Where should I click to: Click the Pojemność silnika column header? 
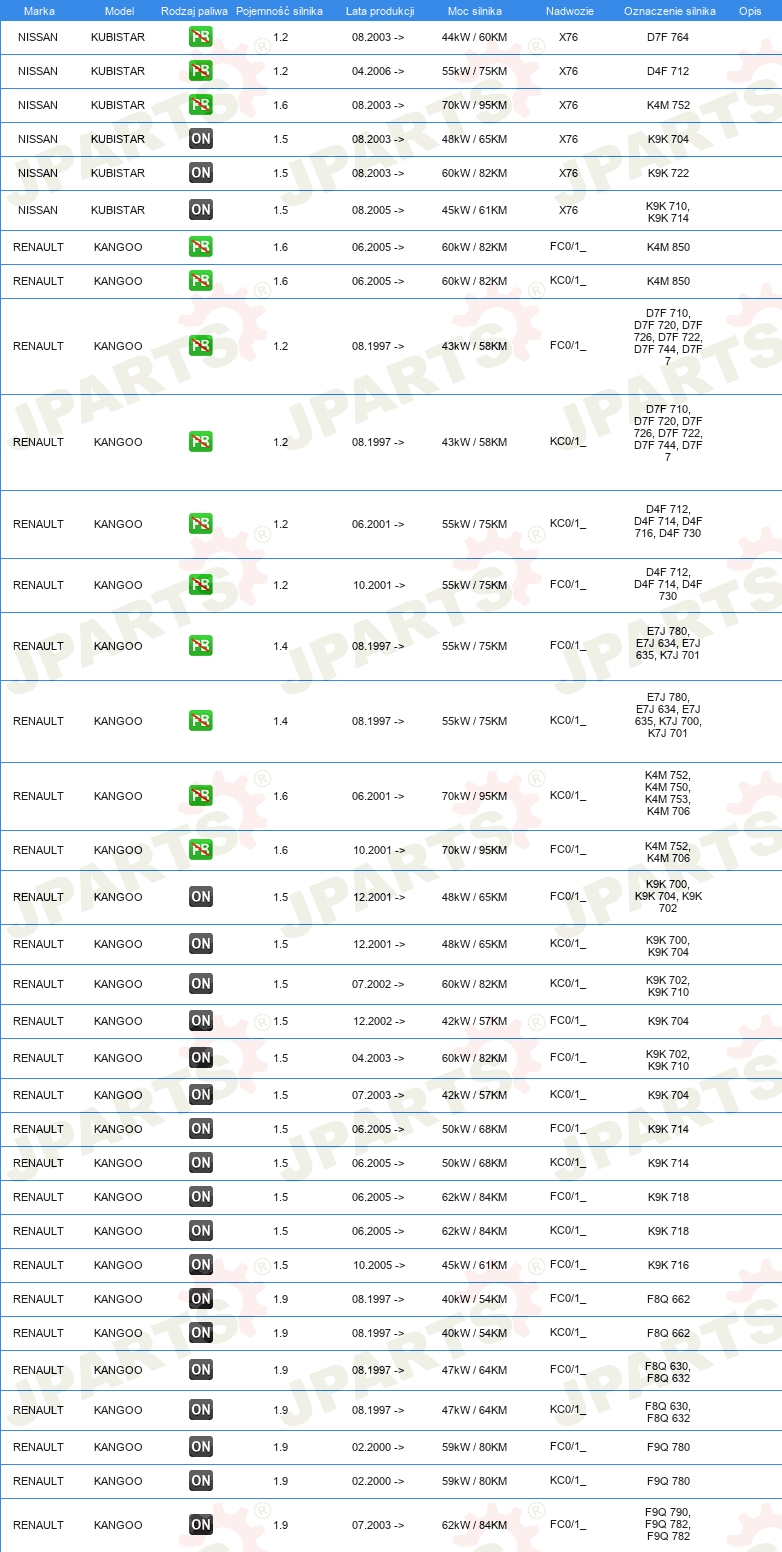280,11
